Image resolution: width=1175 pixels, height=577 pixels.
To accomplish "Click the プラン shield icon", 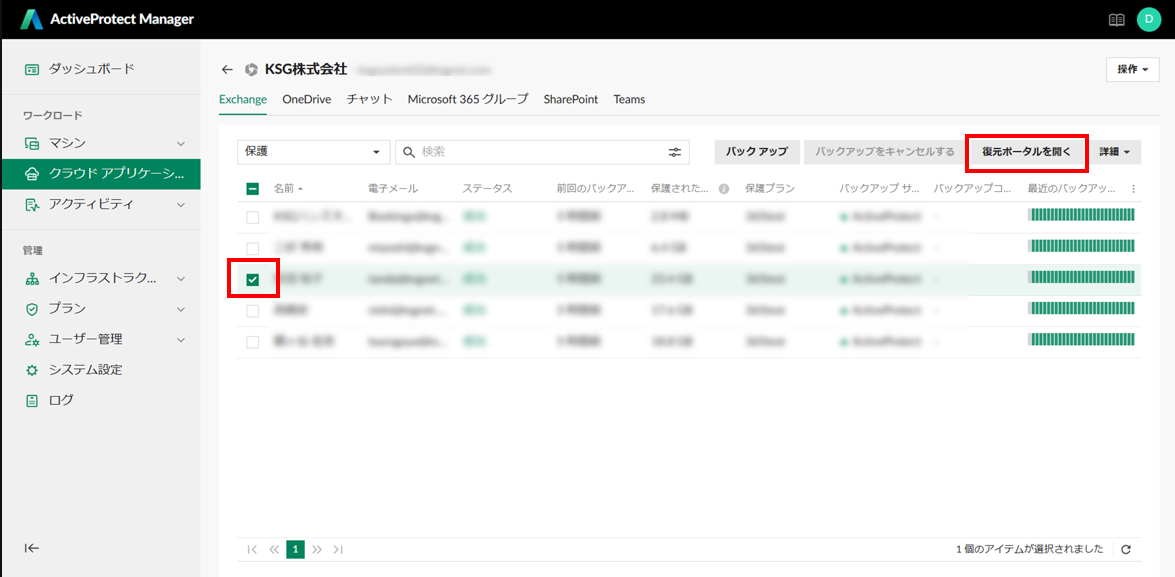I will pyautogui.click(x=31, y=309).
